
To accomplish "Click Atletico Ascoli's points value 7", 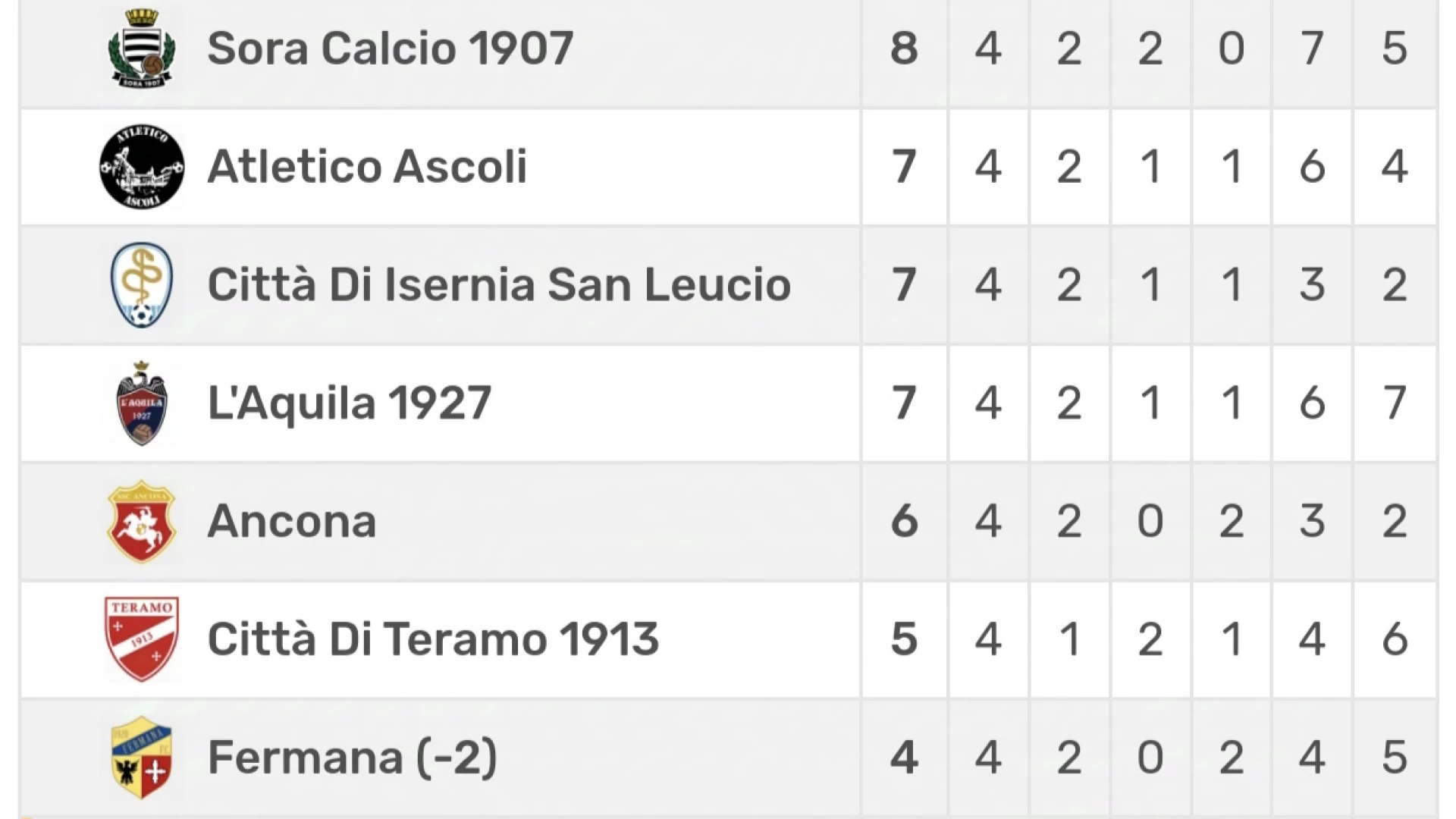I will [x=904, y=167].
